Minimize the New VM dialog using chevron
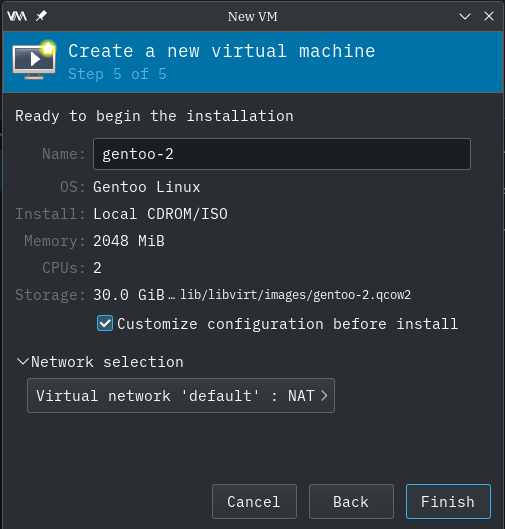 (465, 16)
